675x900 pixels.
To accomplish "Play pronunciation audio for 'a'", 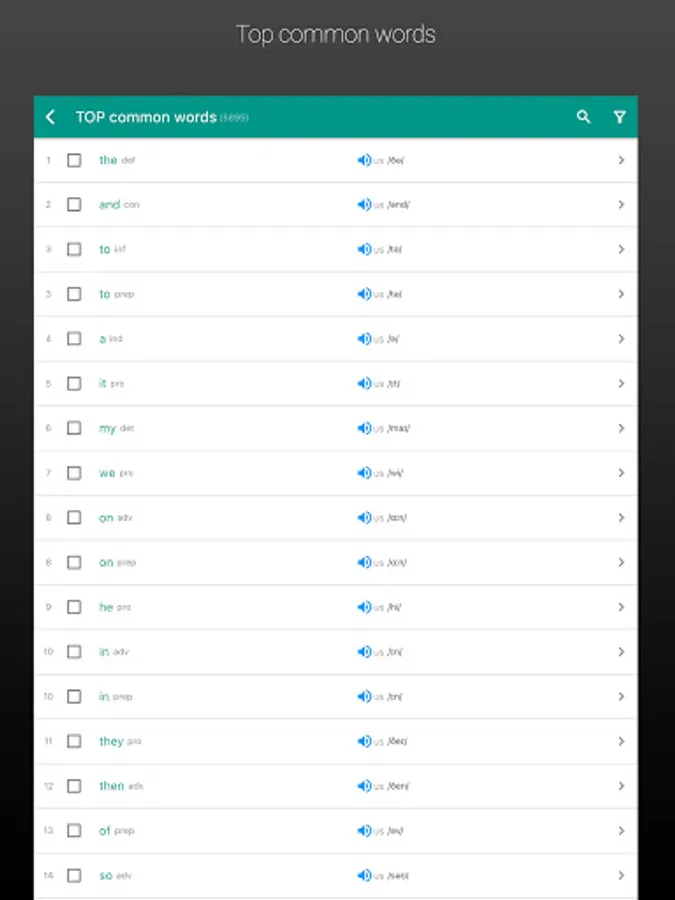I will pyautogui.click(x=364, y=339).
